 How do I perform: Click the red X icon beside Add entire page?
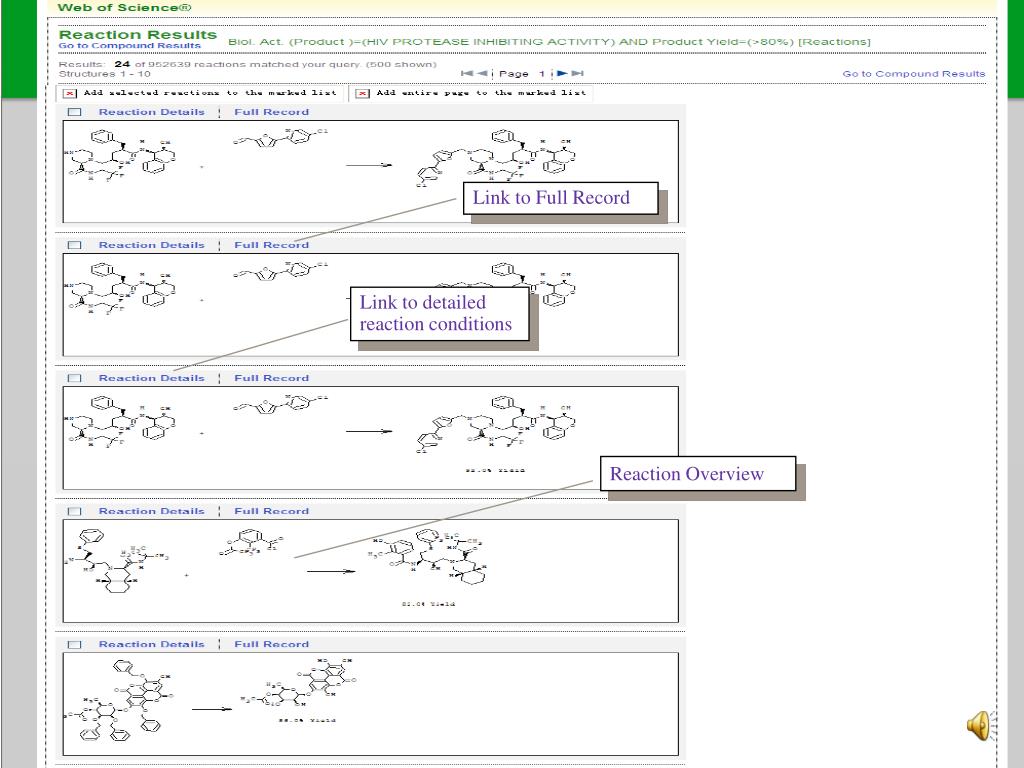(x=362, y=93)
